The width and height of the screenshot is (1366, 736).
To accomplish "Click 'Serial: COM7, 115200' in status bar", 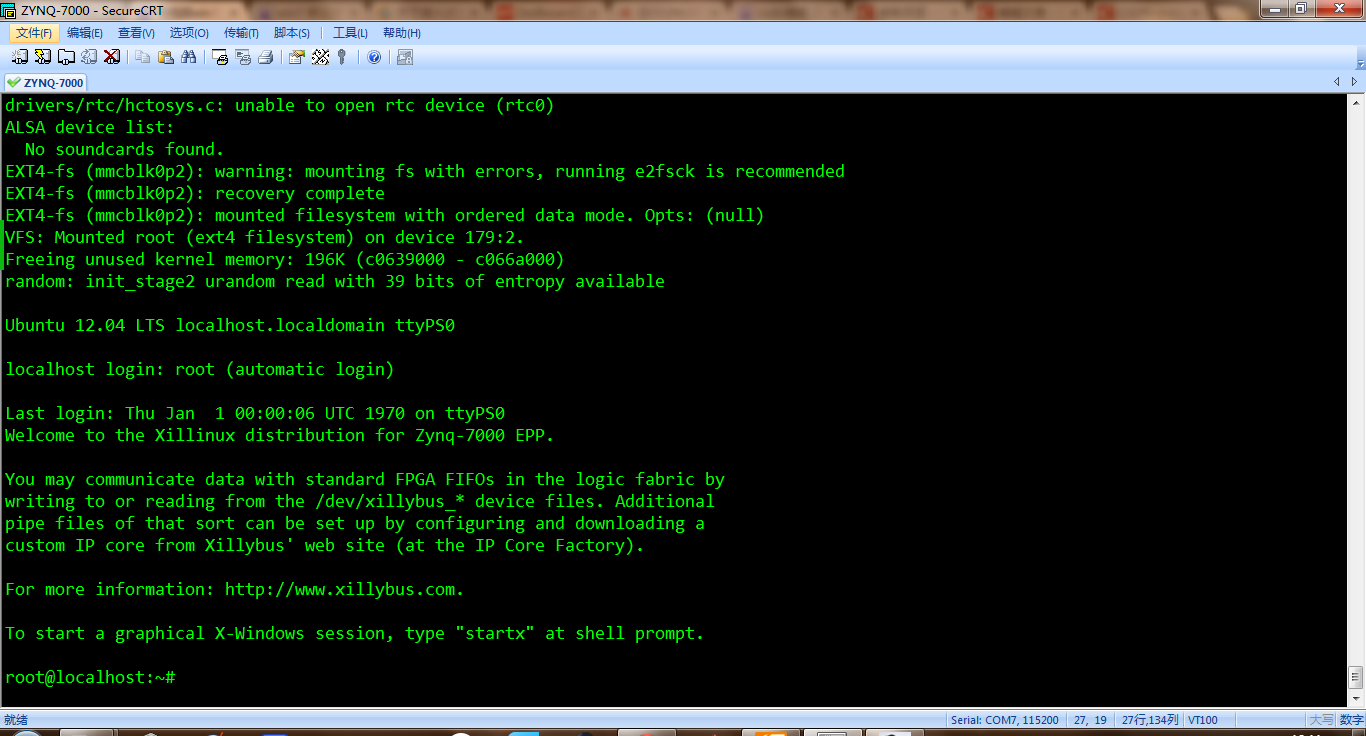I will (x=1006, y=720).
